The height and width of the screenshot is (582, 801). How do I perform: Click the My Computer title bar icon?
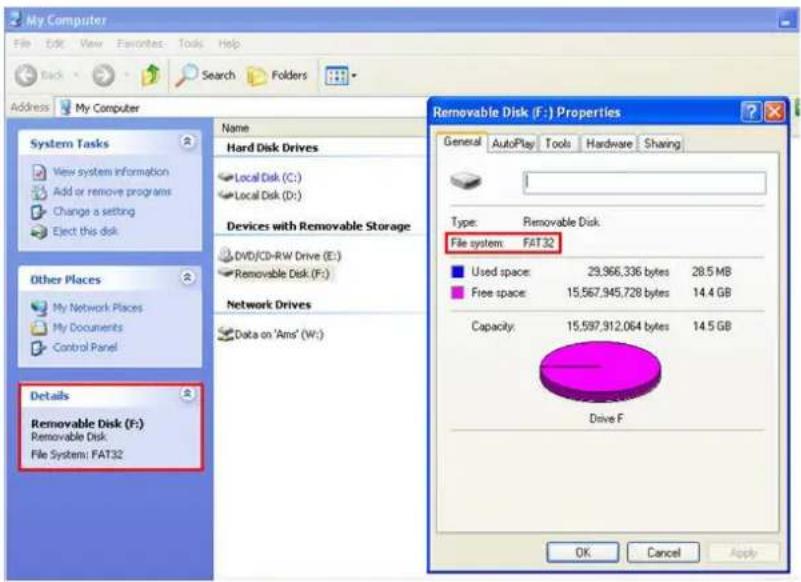[x=16, y=19]
